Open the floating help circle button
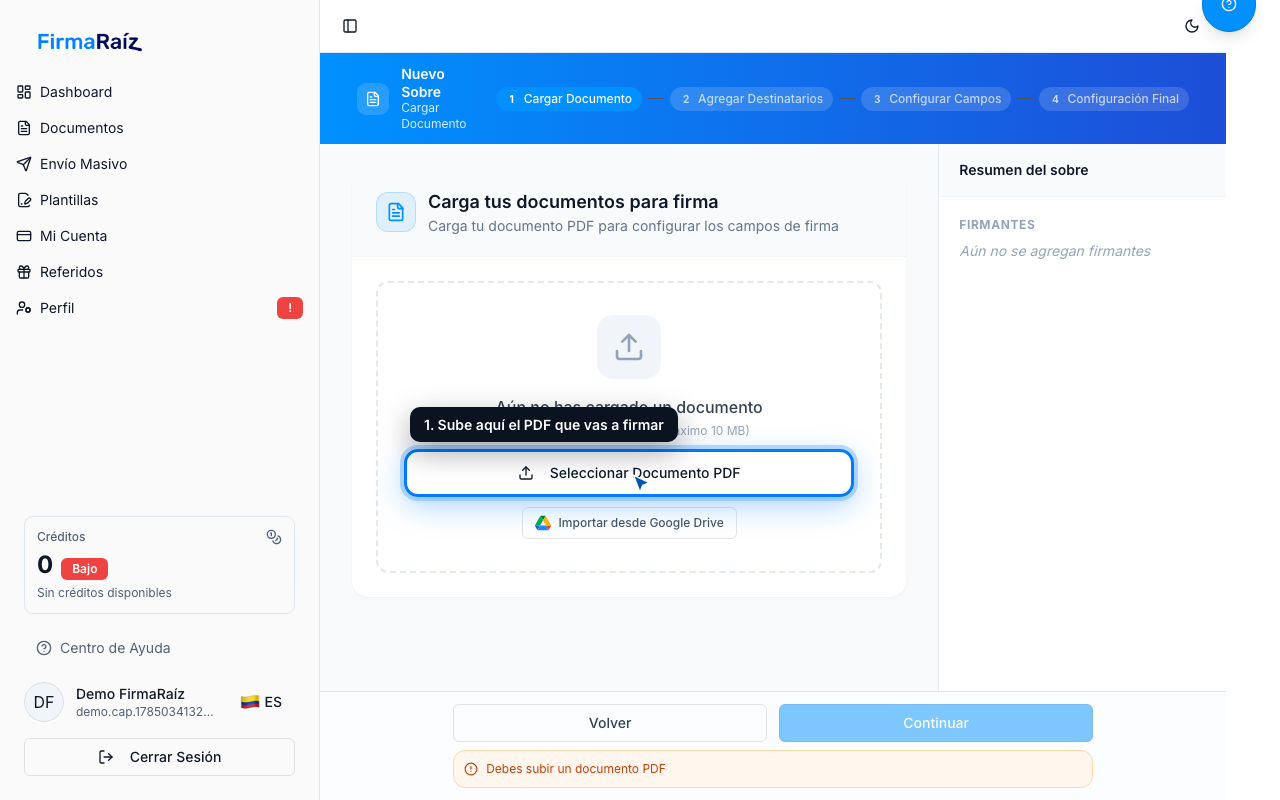 click(1229, 8)
